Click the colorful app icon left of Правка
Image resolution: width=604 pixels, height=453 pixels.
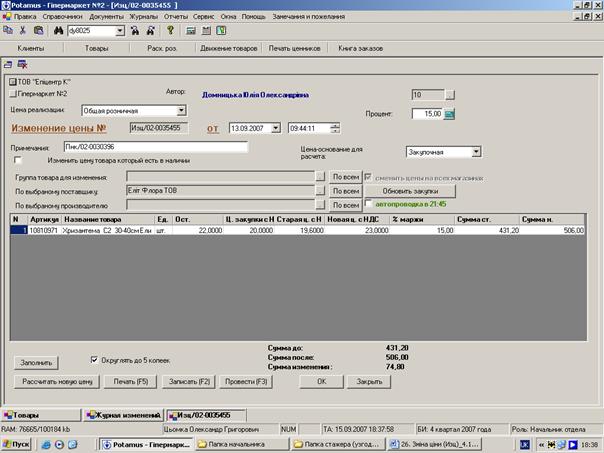click(7, 17)
